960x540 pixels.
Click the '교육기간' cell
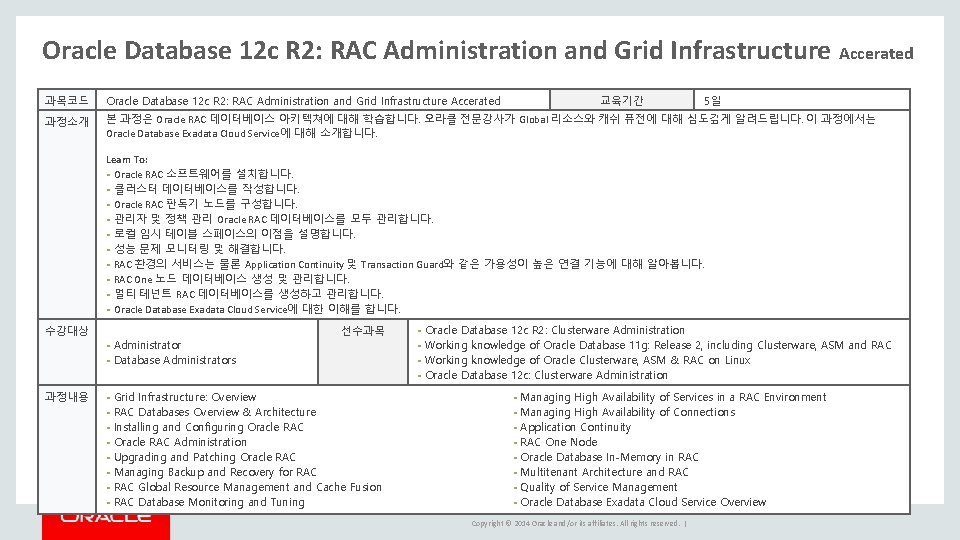coord(621,100)
